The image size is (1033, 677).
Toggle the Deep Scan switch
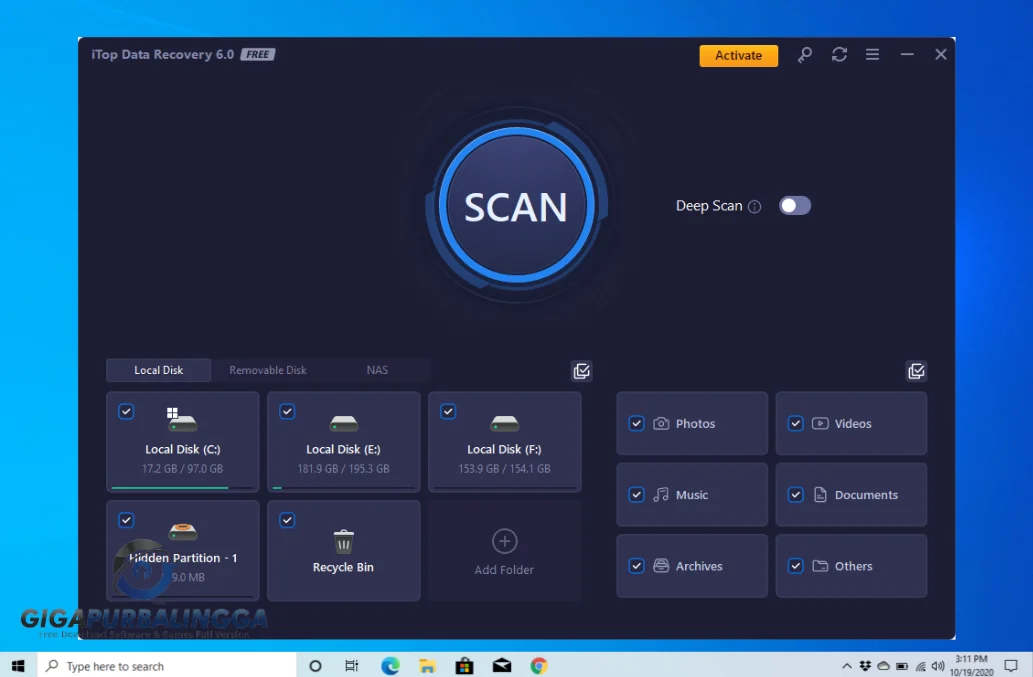point(795,205)
